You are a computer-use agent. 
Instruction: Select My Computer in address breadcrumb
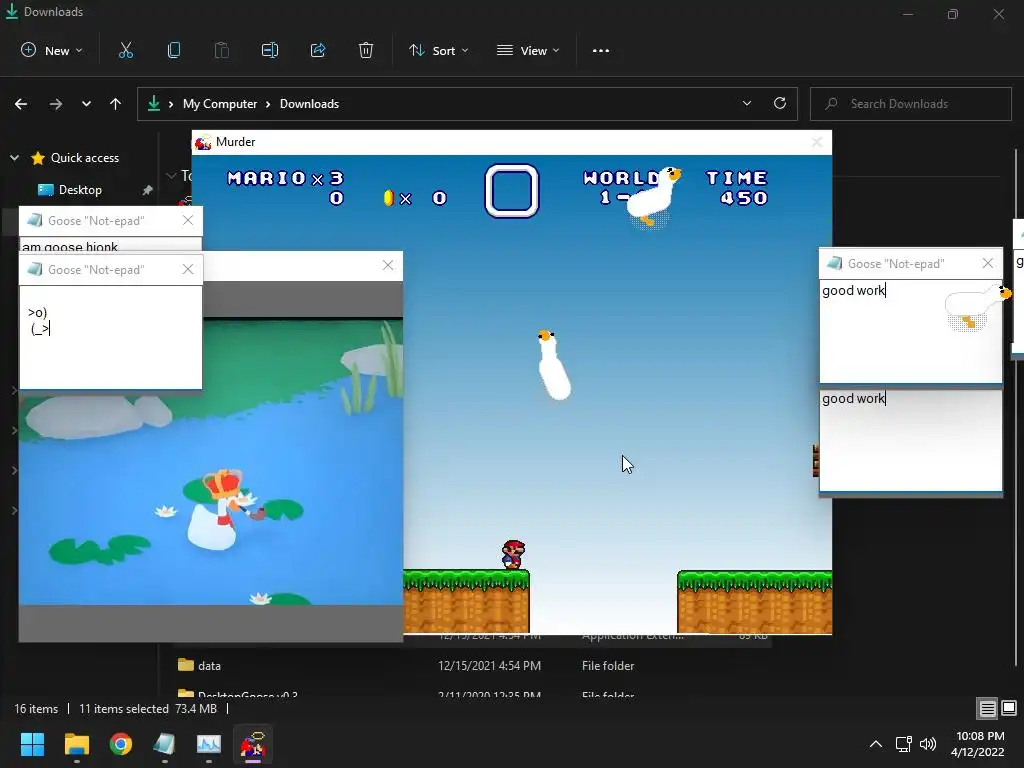pyautogui.click(x=220, y=104)
